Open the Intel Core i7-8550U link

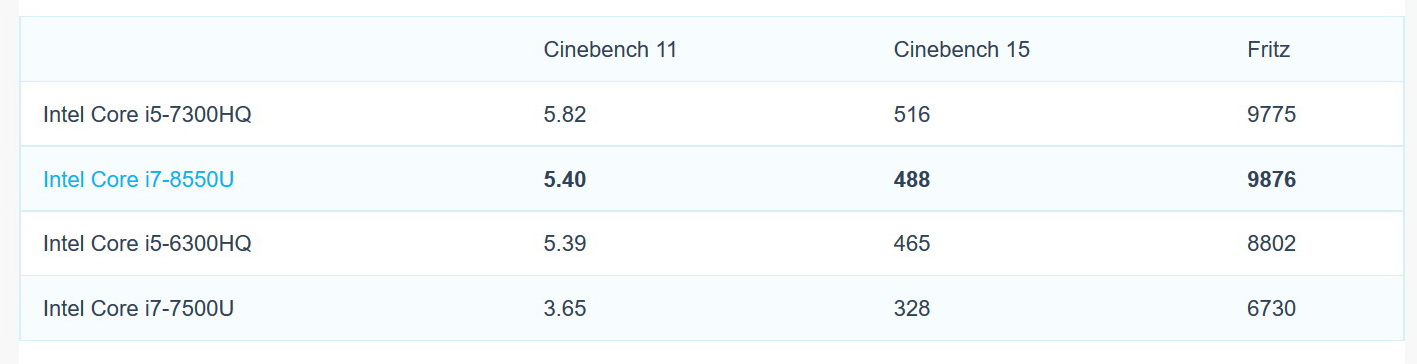(138, 180)
